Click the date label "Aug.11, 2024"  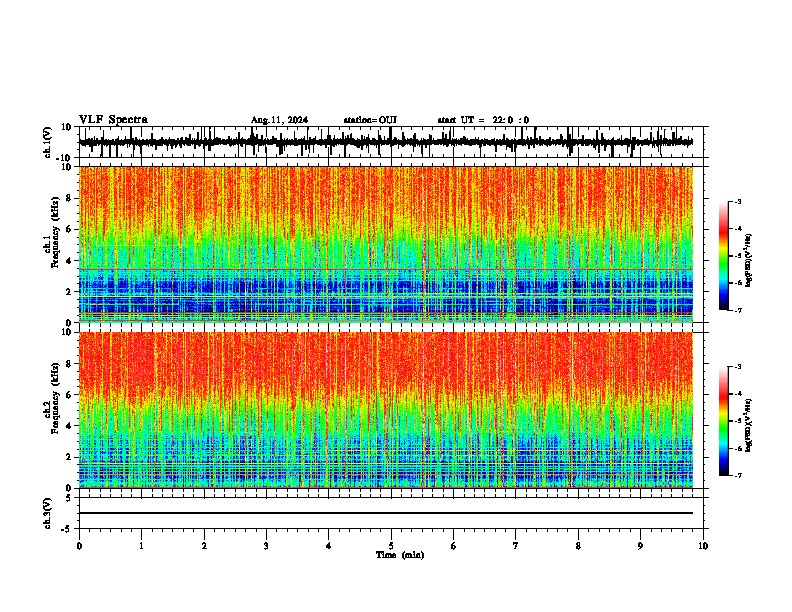279,120
